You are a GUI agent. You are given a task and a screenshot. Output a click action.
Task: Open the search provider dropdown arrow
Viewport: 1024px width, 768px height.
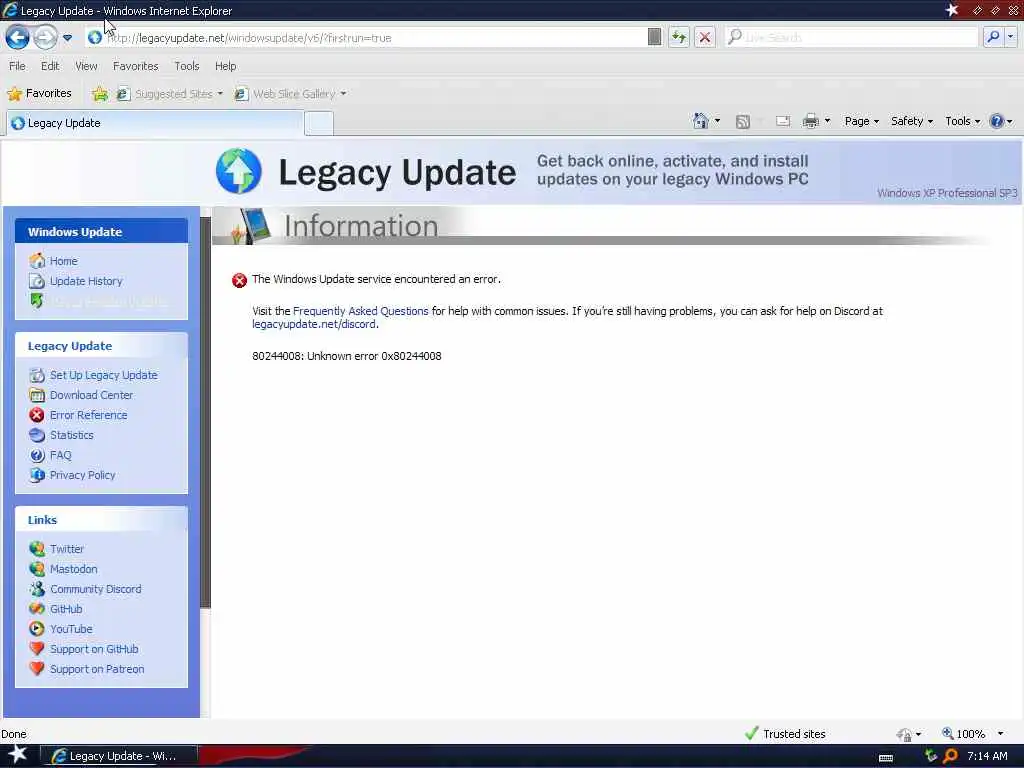[x=1010, y=37]
